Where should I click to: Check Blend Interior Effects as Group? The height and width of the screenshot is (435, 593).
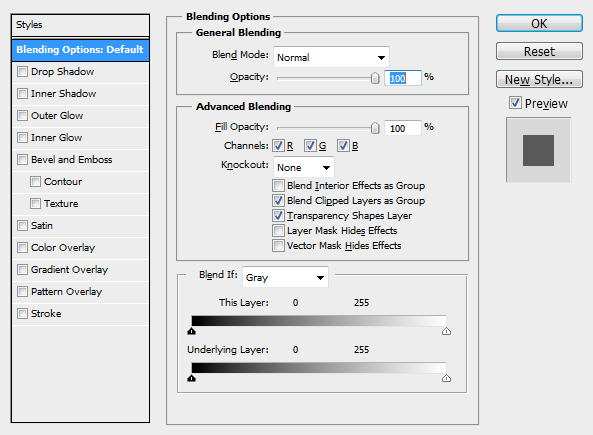278,185
